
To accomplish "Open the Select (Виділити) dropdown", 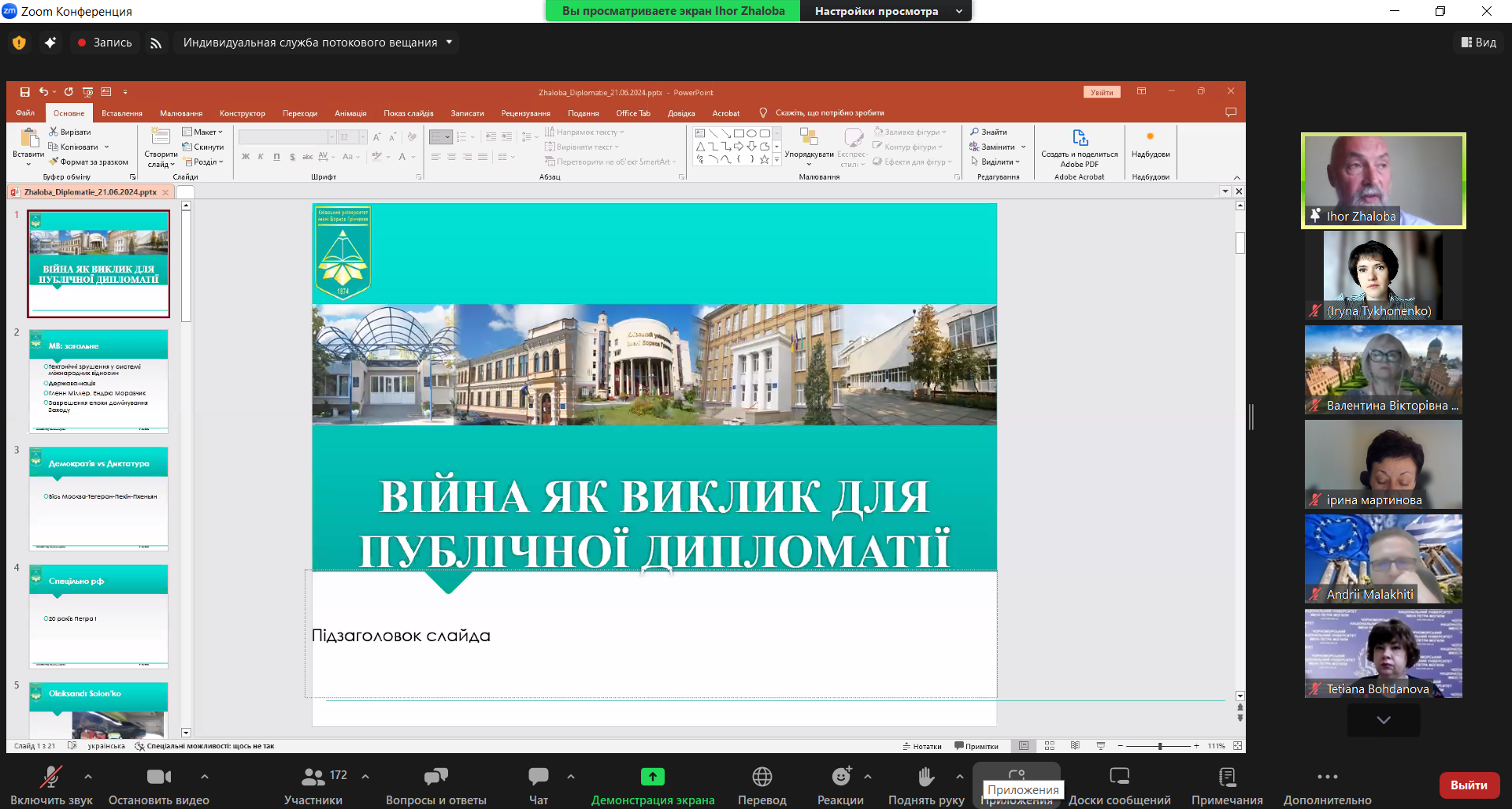I will pyautogui.click(x=996, y=162).
